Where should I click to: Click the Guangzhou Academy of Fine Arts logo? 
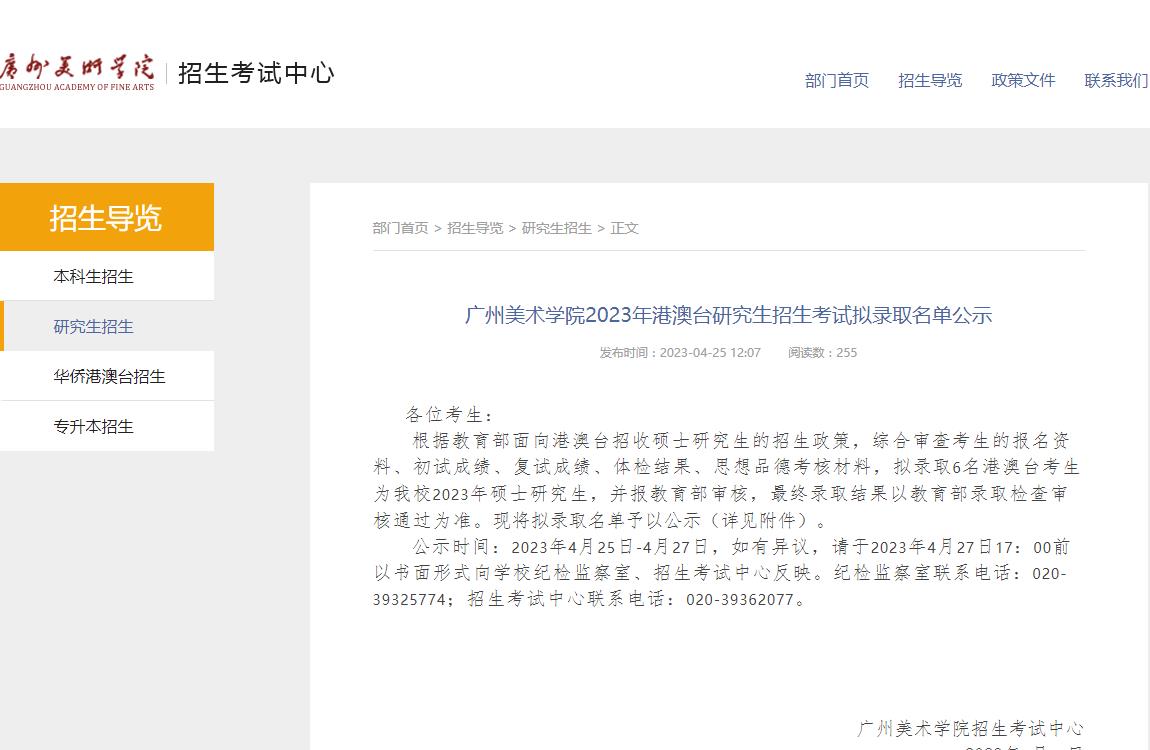[77, 73]
